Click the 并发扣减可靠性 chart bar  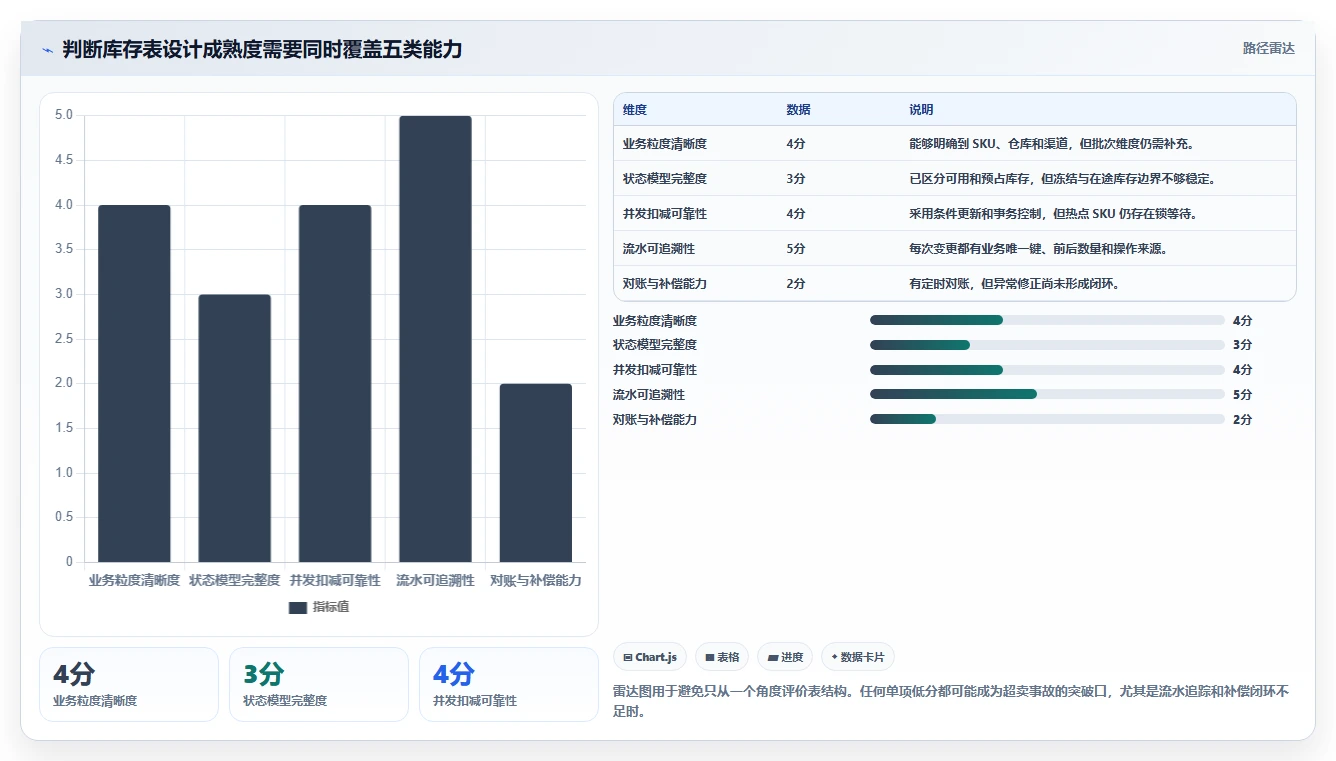(335, 383)
